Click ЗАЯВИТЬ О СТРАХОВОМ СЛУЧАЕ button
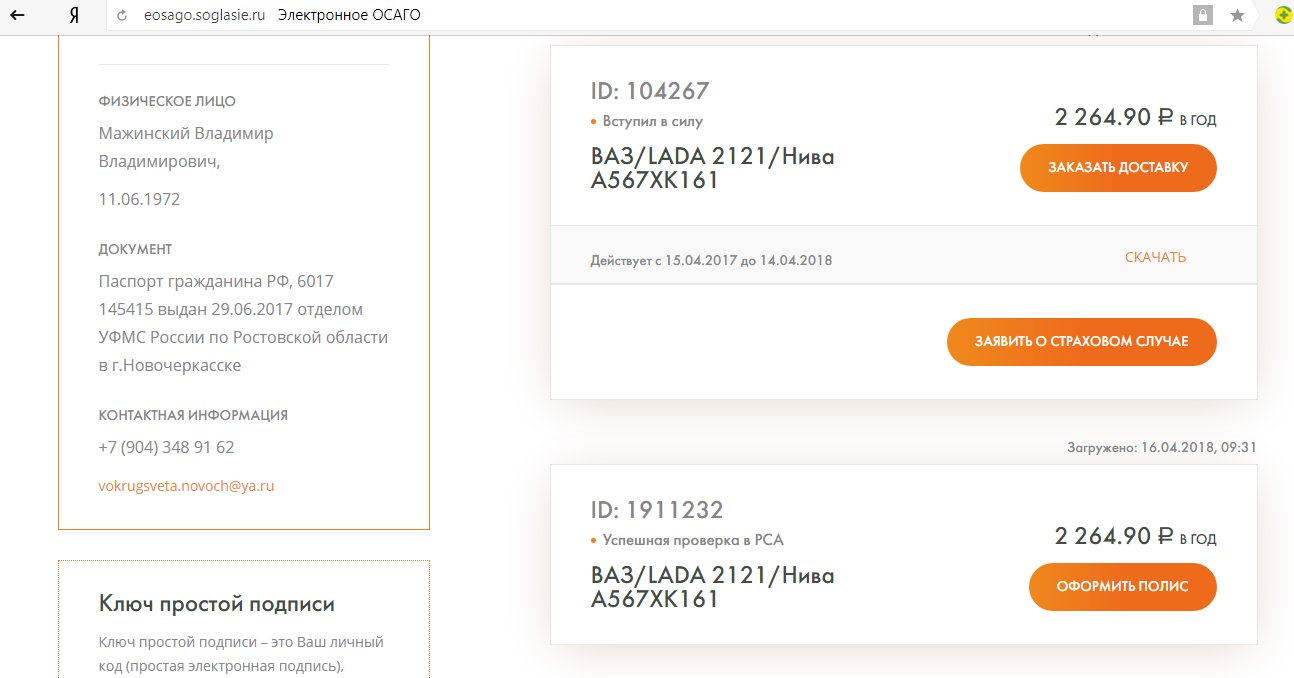This screenshot has height=678, width=1294. 1082,342
